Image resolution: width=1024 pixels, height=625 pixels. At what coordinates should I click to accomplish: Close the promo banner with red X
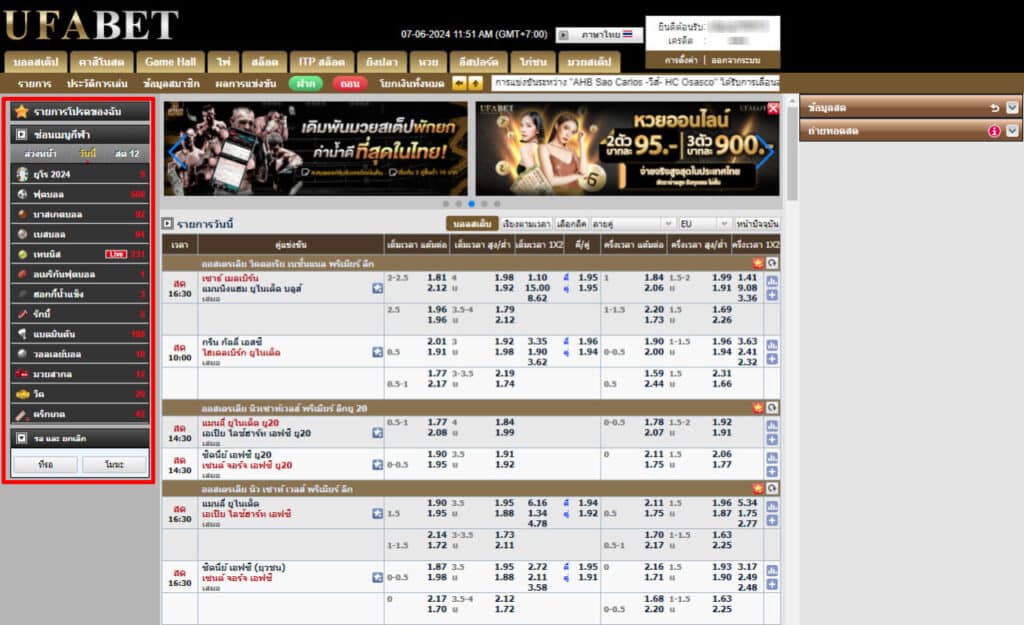pos(773,108)
